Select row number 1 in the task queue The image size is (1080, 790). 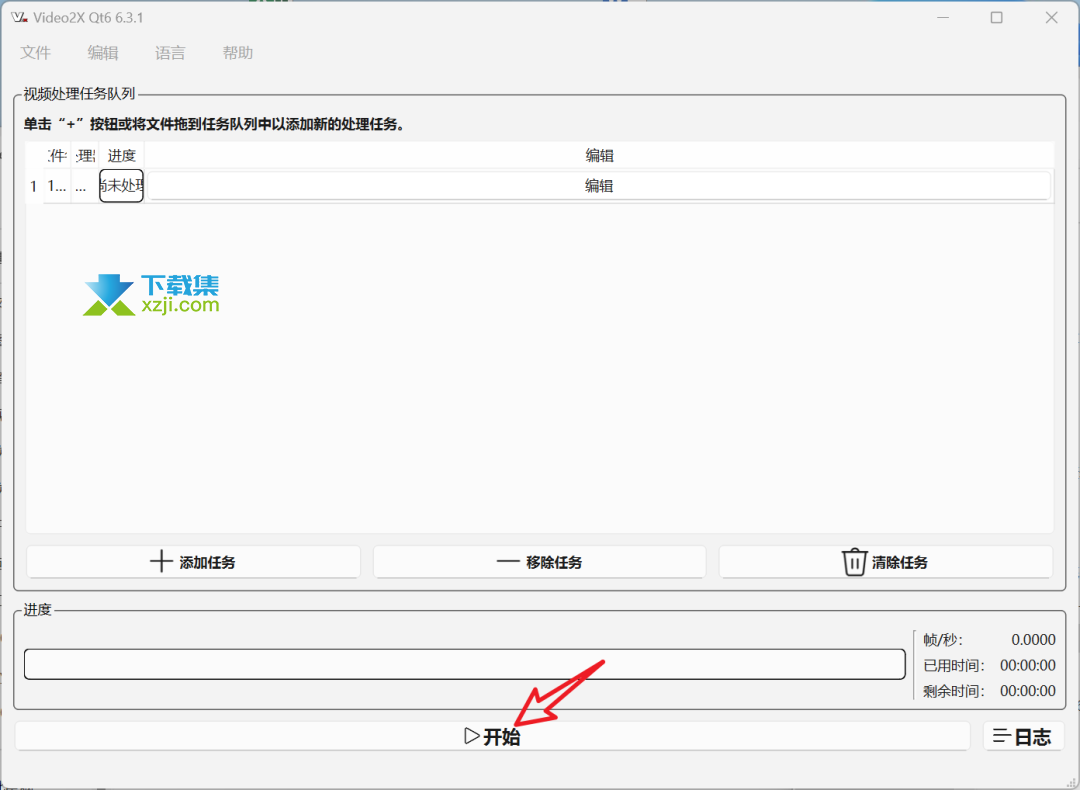coord(34,186)
